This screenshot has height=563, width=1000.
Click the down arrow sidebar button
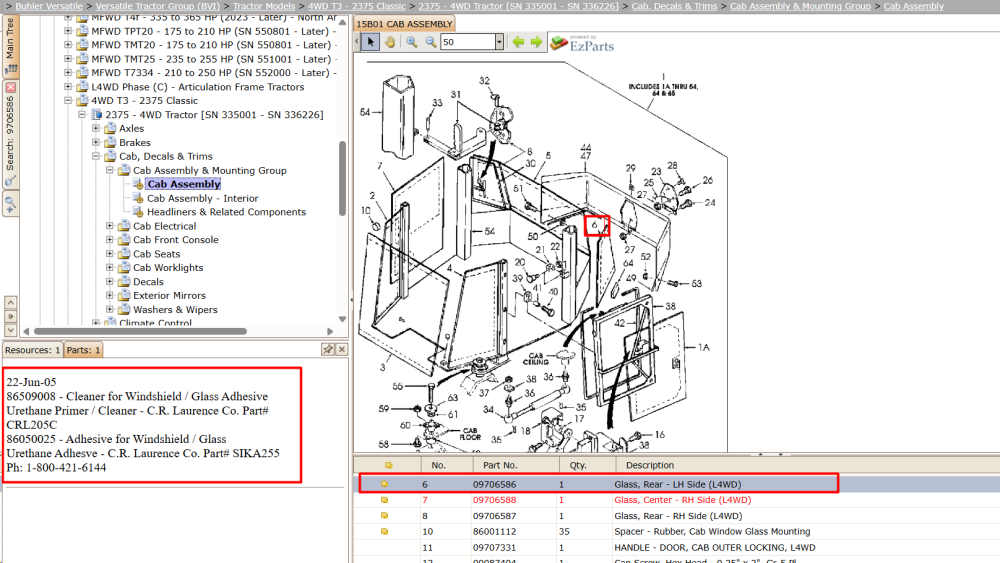(x=10, y=330)
